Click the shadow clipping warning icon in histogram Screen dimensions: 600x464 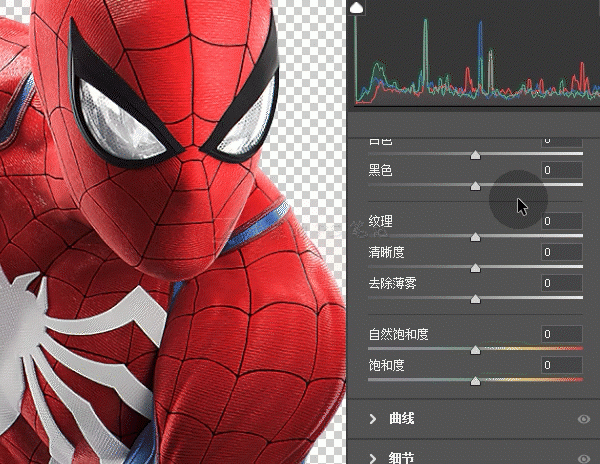coord(356,8)
